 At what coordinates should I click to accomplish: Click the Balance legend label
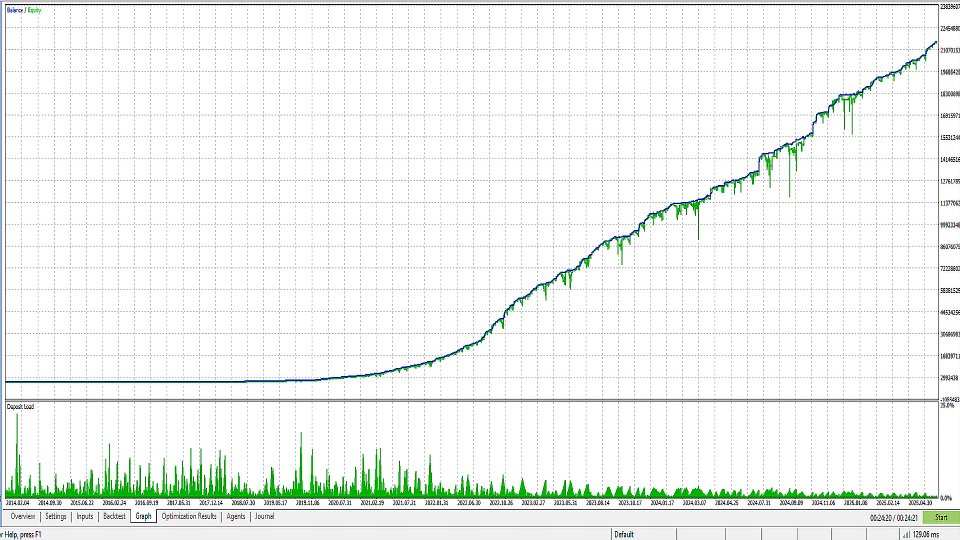pos(15,10)
